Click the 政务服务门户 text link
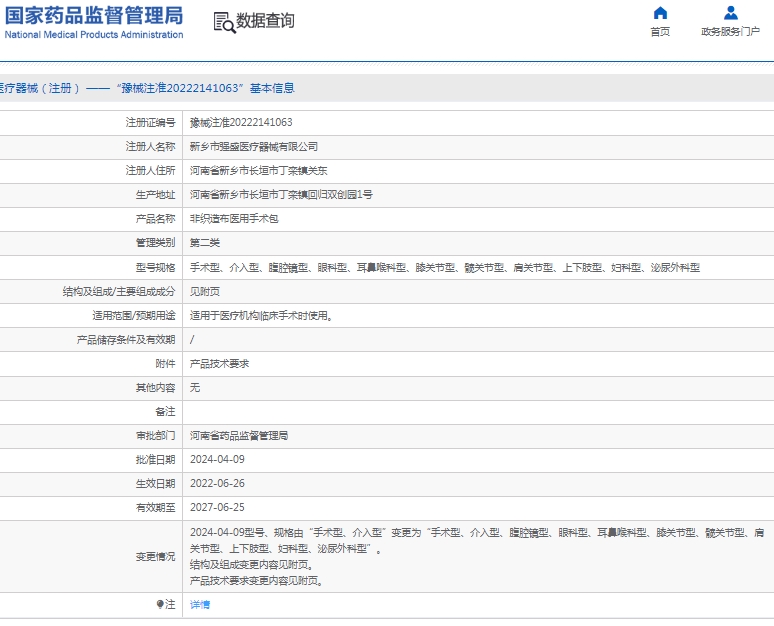The height and width of the screenshot is (626, 774). pos(731,32)
